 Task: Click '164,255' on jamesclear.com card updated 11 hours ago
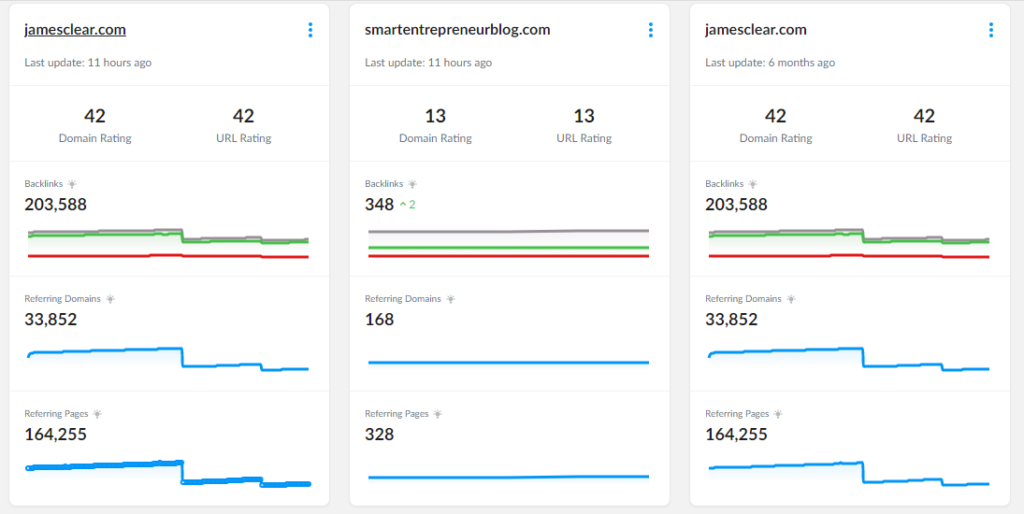(56, 434)
